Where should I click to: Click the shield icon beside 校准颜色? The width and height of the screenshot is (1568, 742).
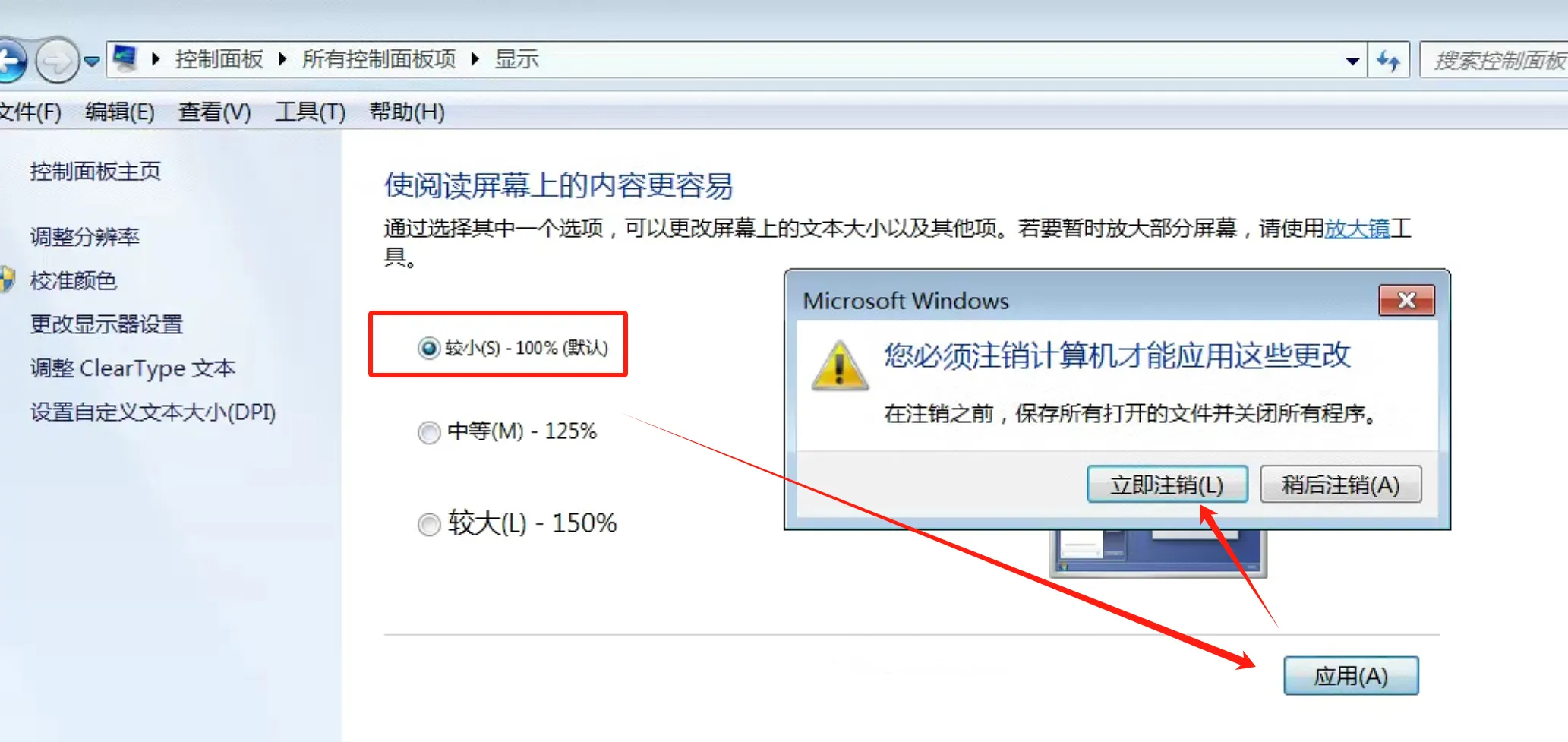[x=6, y=279]
